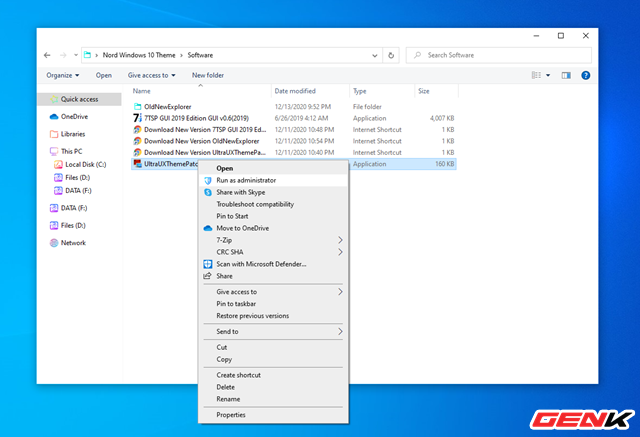The width and height of the screenshot is (640, 437).
Task: Select Quick access in sidebar
Action: 80,99
